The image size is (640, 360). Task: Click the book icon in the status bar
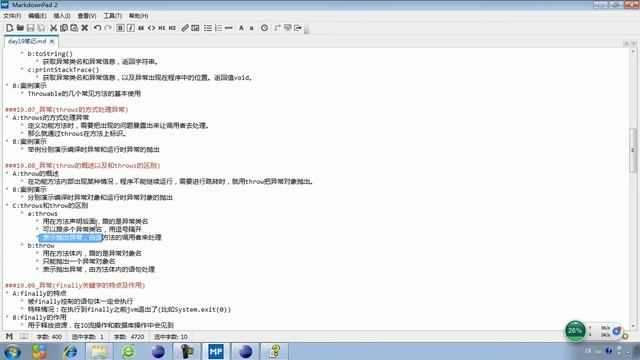[24, 336]
